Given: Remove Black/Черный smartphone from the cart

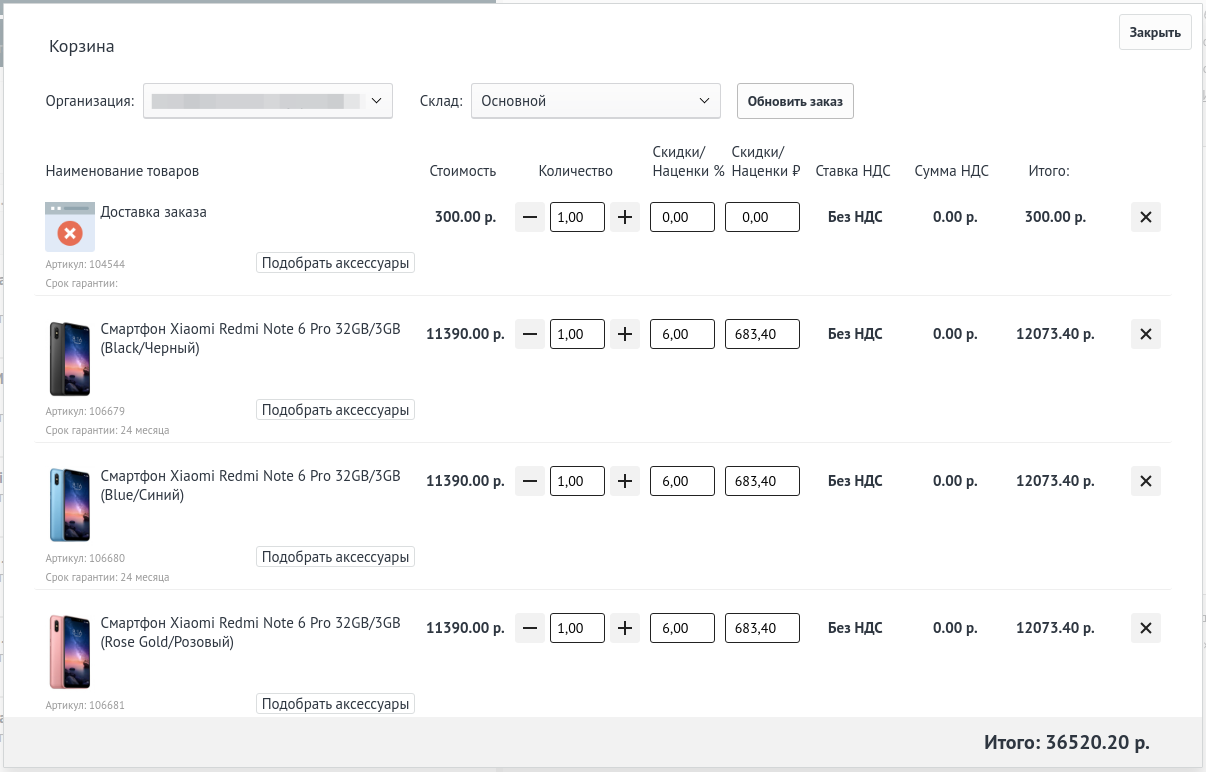Looking at the screenshot, I should pos(1146,334).
